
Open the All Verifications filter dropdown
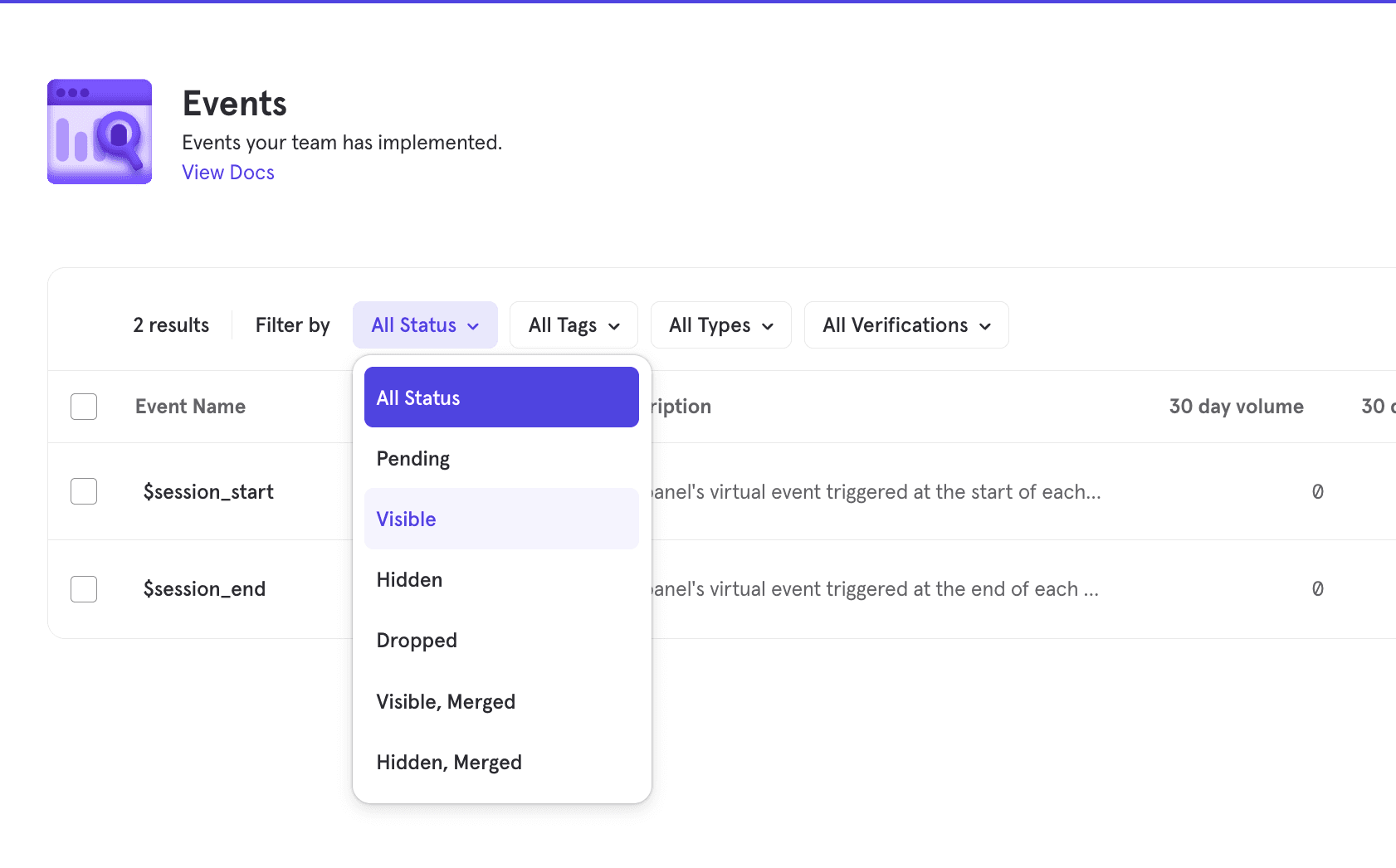(905, 324)
